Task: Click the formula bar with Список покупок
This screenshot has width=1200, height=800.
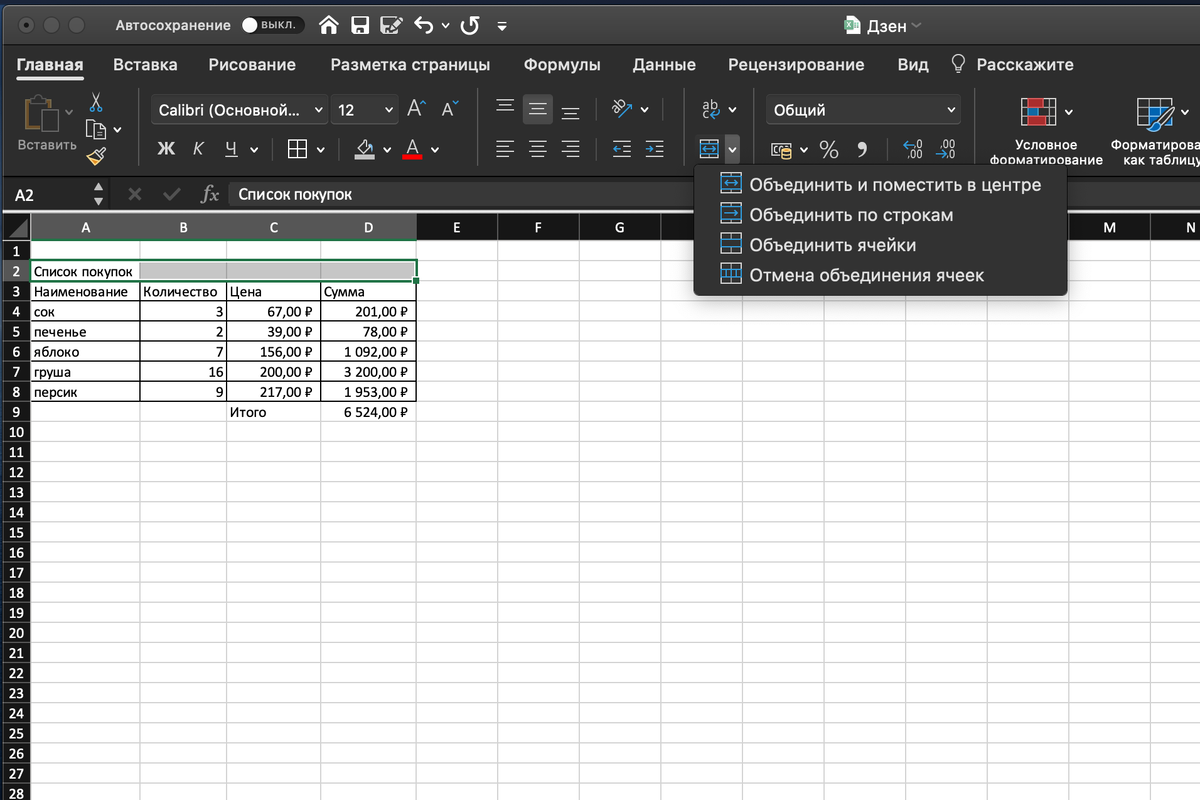Action: [x=460, y=194]
